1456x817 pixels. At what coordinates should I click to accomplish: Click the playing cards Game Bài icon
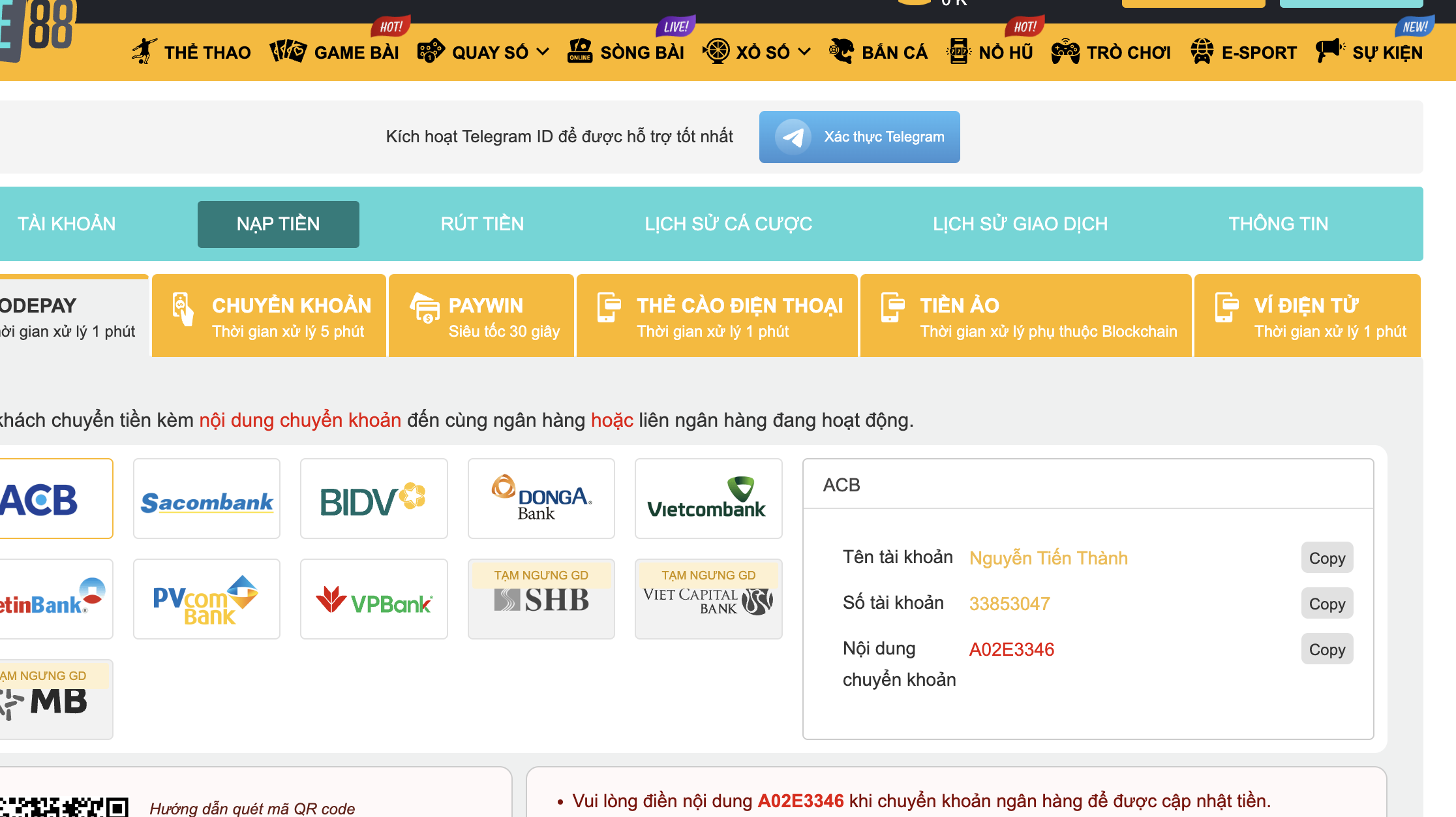pos(288,52)
